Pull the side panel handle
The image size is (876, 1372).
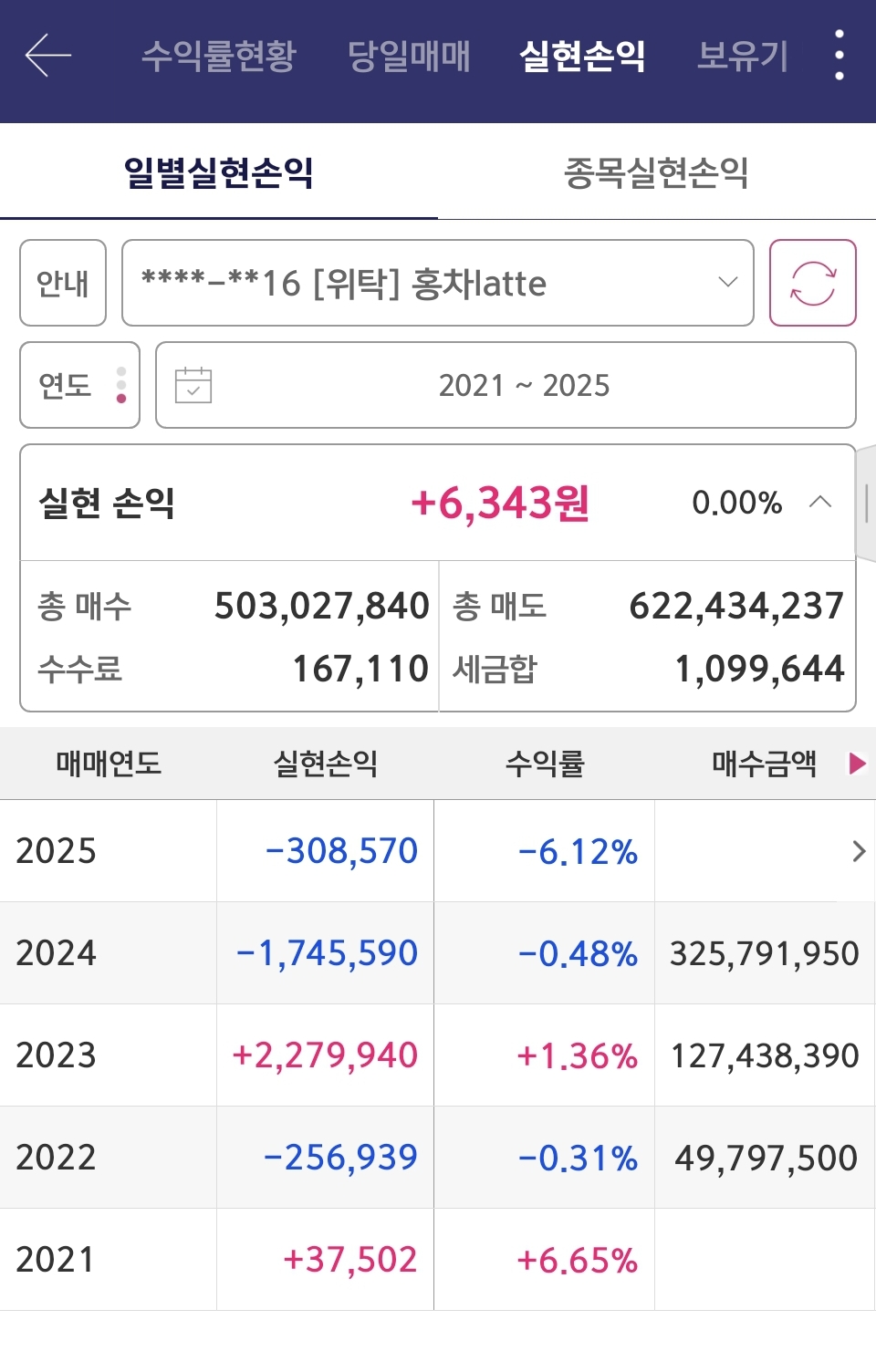[x=866, y=504]
